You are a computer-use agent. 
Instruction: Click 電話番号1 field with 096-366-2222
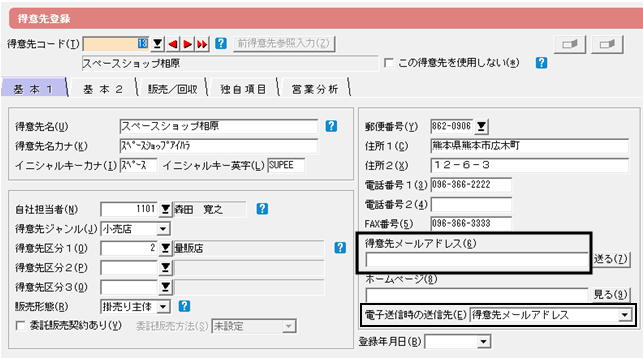tap(471, 185)
